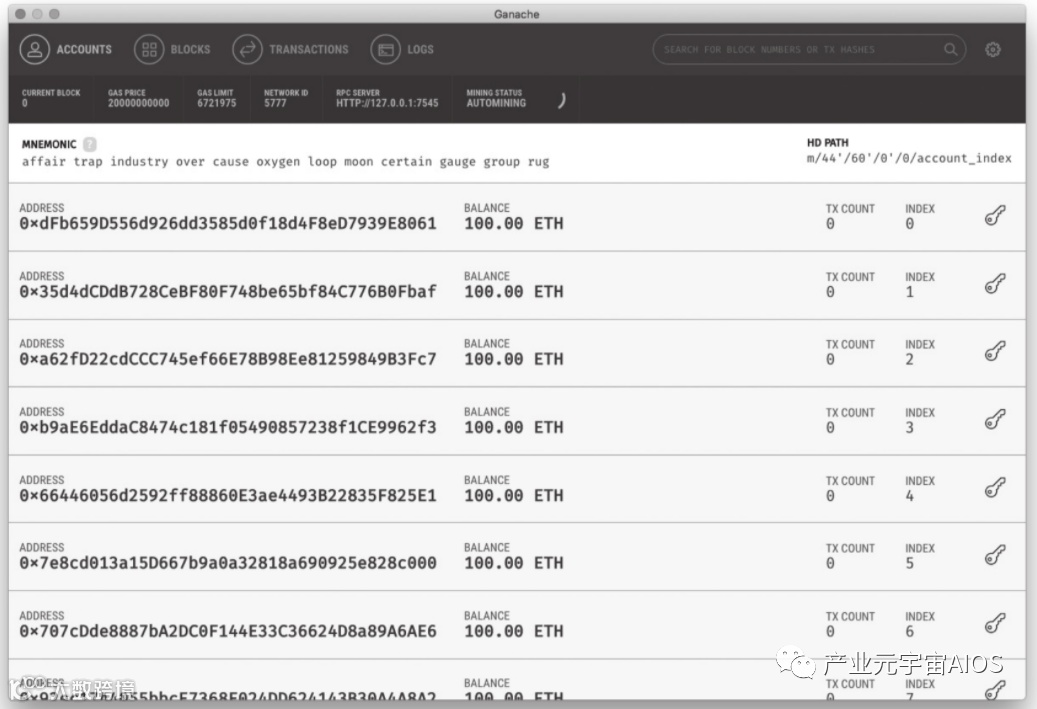Open the Accounts tab
This screenshot has height=709, width=1037.
65,50
